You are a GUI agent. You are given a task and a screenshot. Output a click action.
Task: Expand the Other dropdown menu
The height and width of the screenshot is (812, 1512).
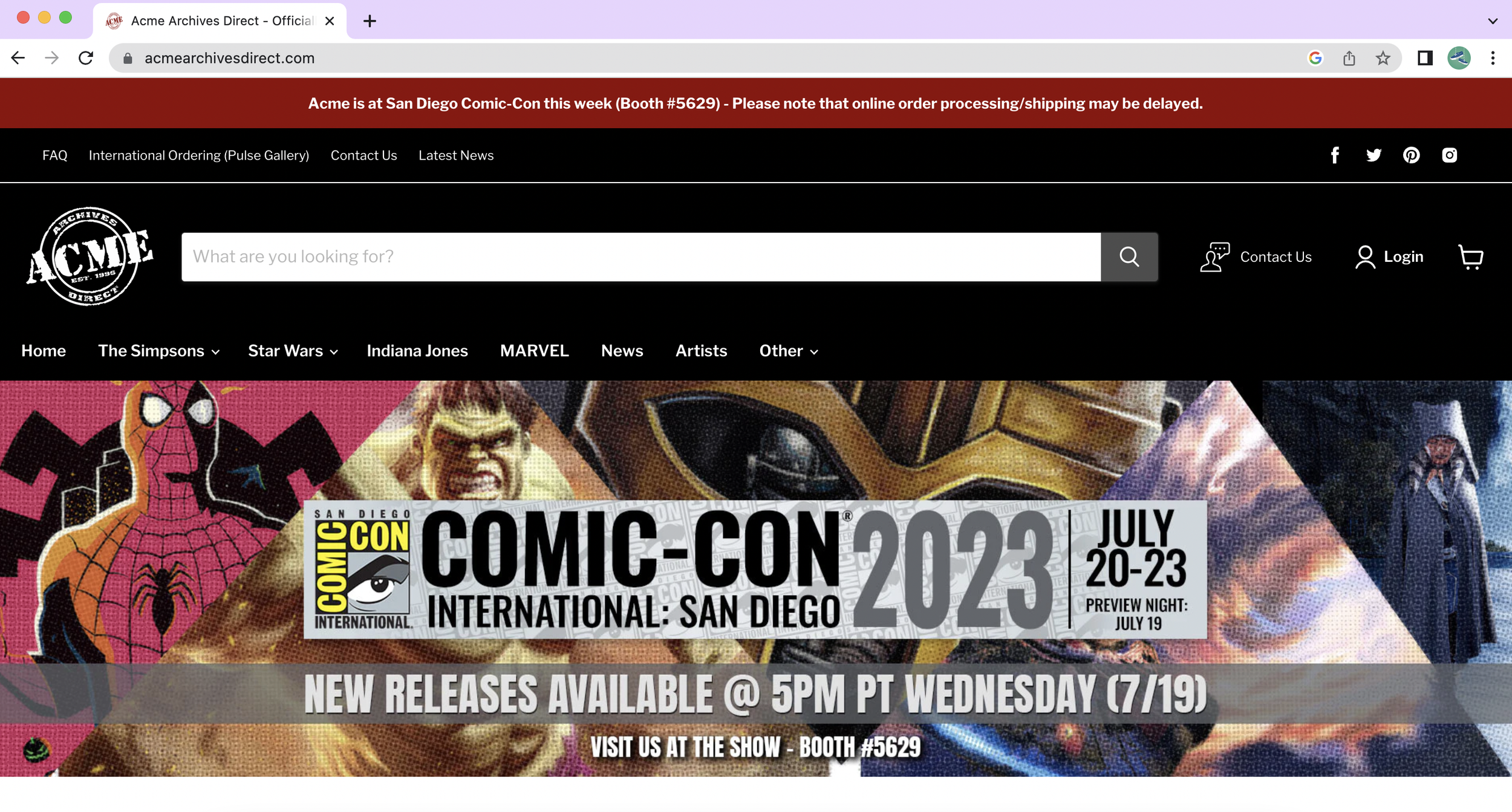tap(788, 351)
